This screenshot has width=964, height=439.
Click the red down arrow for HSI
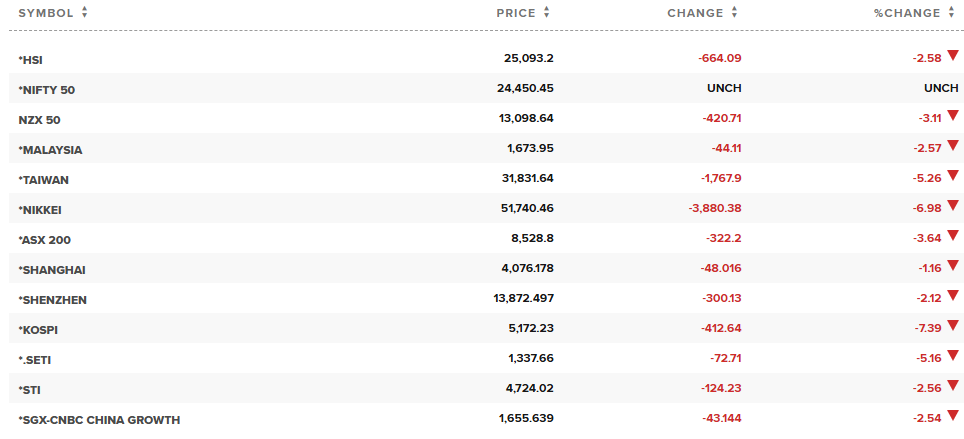(953, 57)
